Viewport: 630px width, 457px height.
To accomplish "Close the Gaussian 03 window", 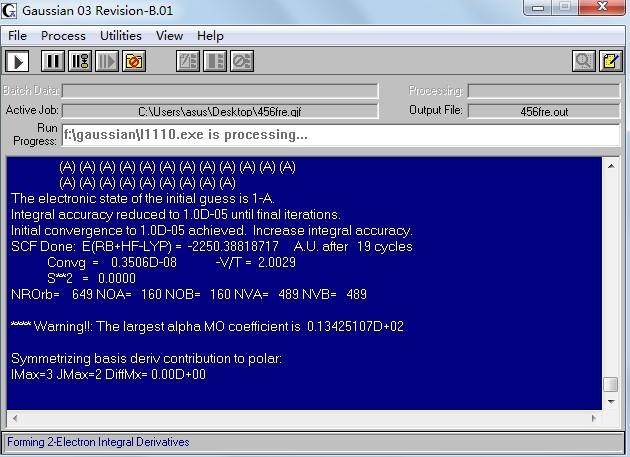I will pyautogui.click(x=602, y=8).
